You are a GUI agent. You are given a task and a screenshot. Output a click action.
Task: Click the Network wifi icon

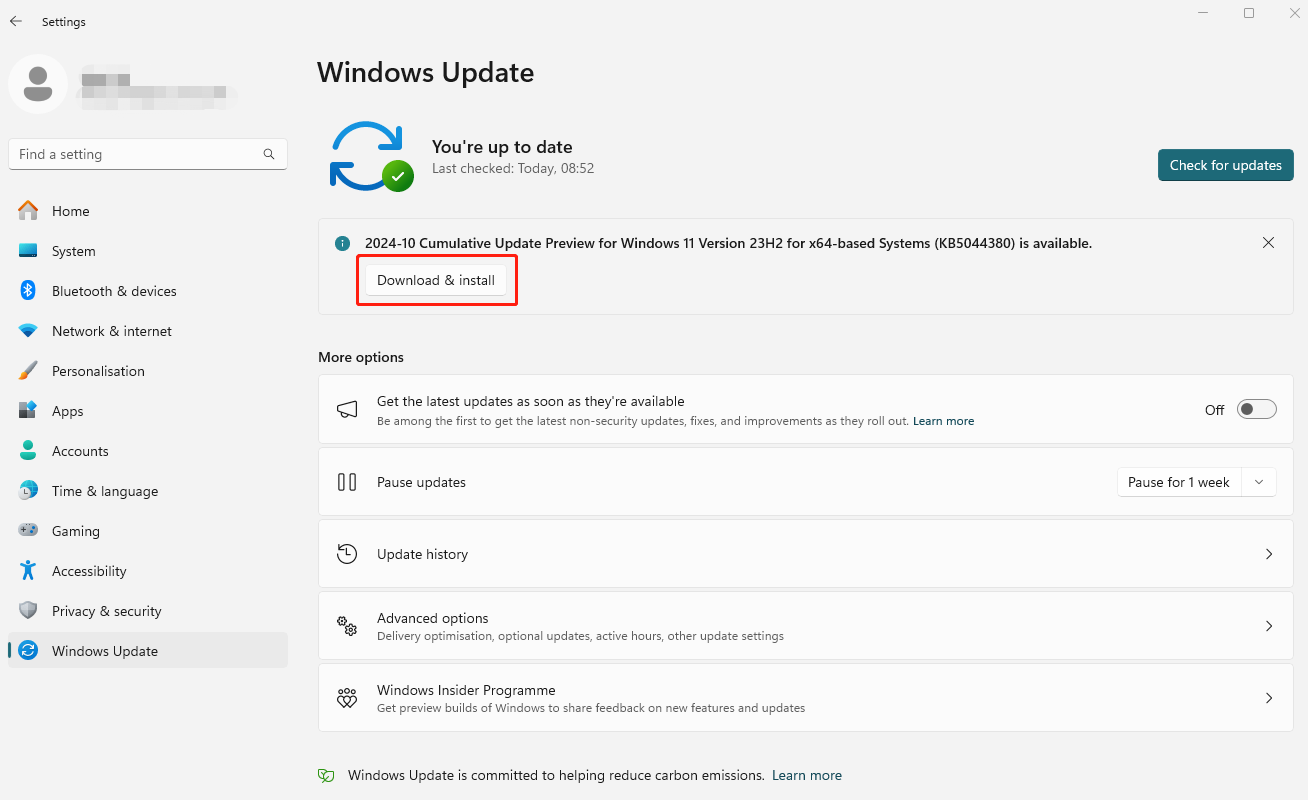coord(28,331)
